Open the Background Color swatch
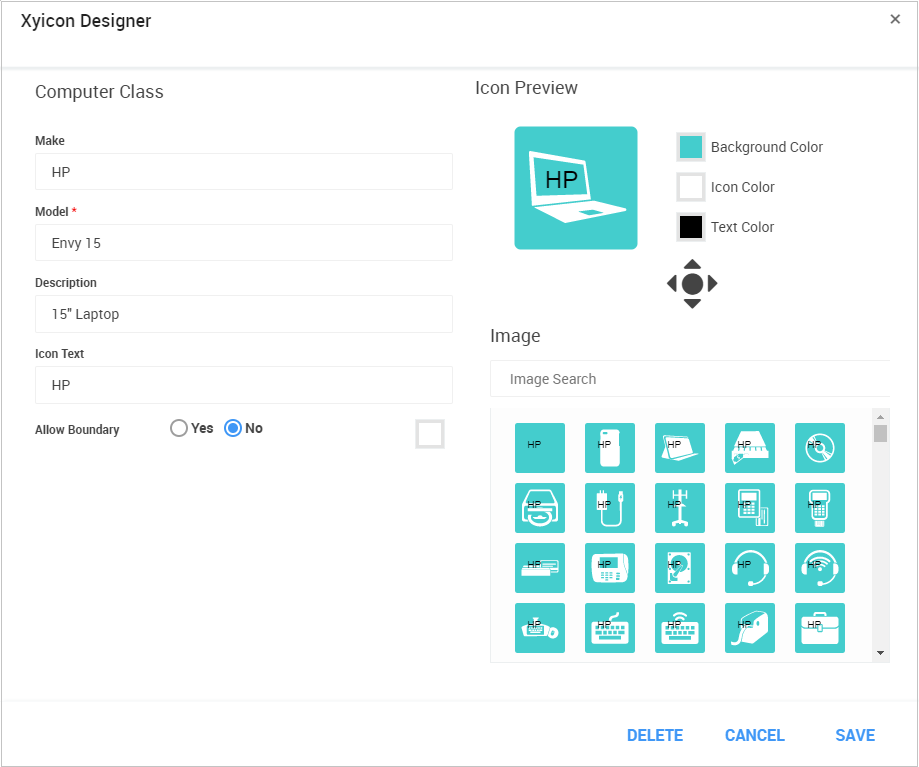Screen dimensions: 919x767 690,147
